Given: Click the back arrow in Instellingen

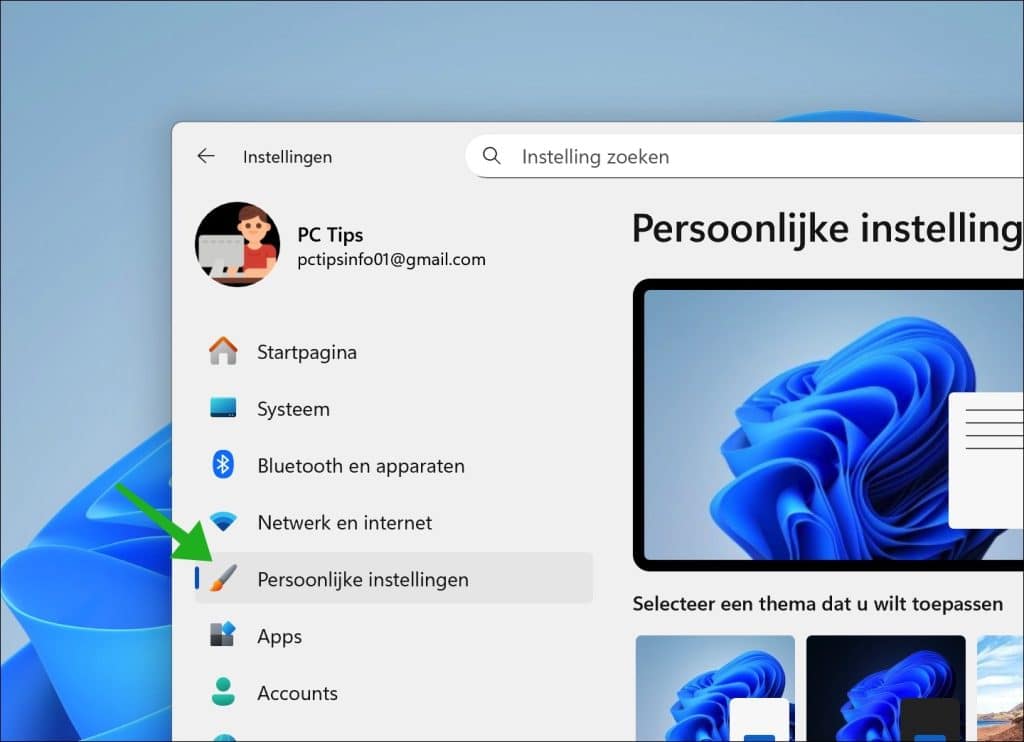Looking at the screenshot, I should (205, 156).
